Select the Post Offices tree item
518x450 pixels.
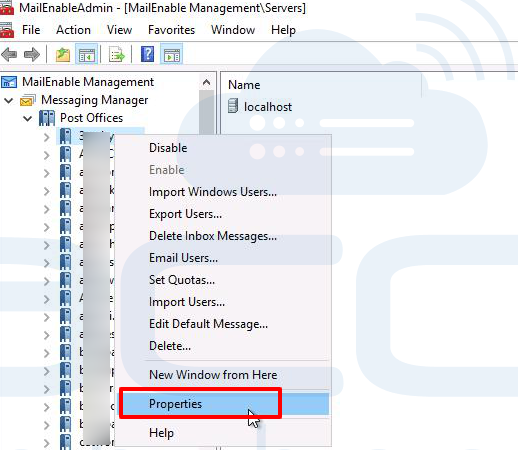click(92, 118)
